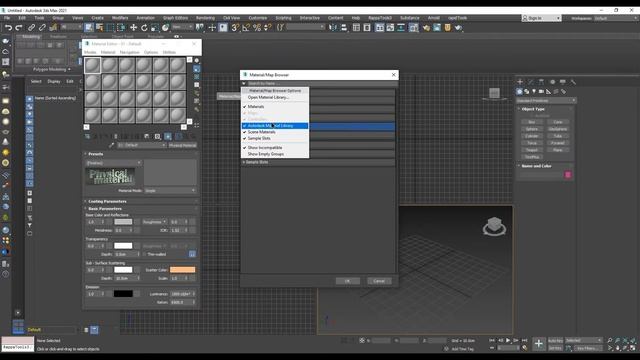Open the Roughness mode dropdown
The height and width of the screenshot is (360, 640).
click(x=154, y=222)
